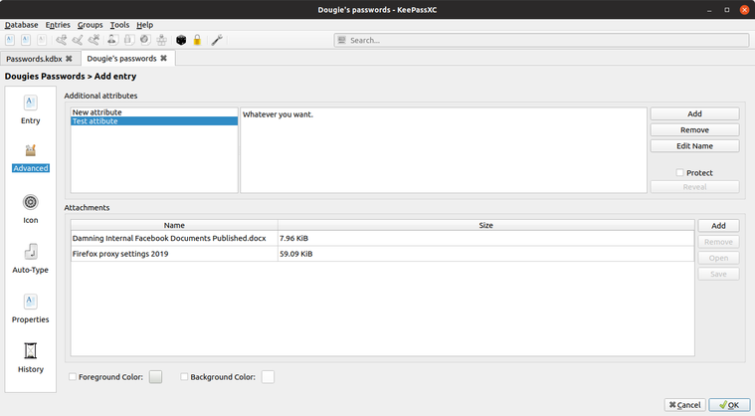Open the Entry section in sidebar

[30, 110]
